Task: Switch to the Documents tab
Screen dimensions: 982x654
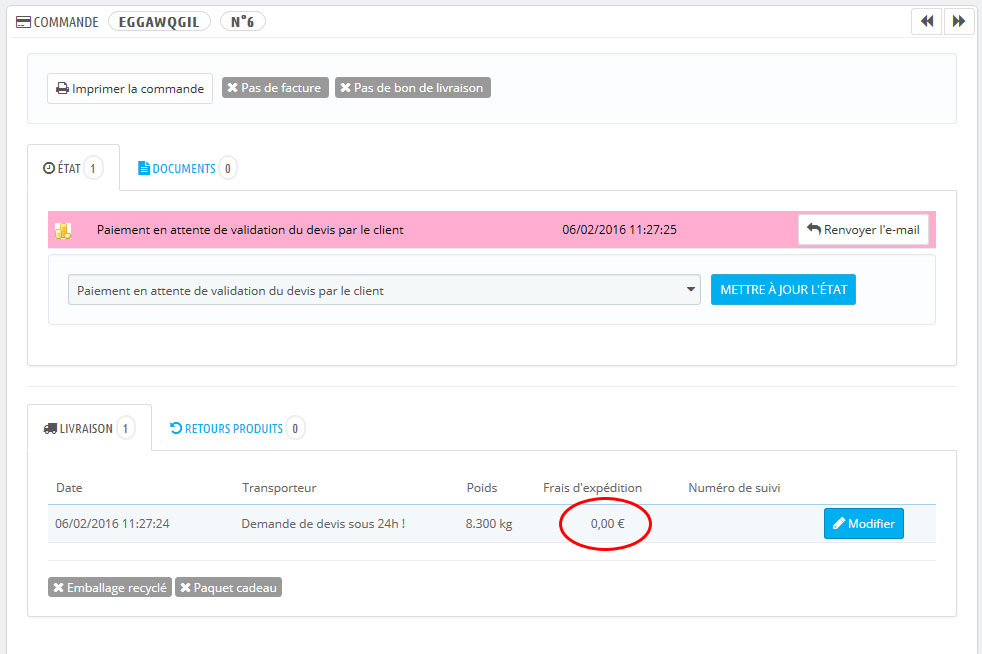Action: [185, 169]
